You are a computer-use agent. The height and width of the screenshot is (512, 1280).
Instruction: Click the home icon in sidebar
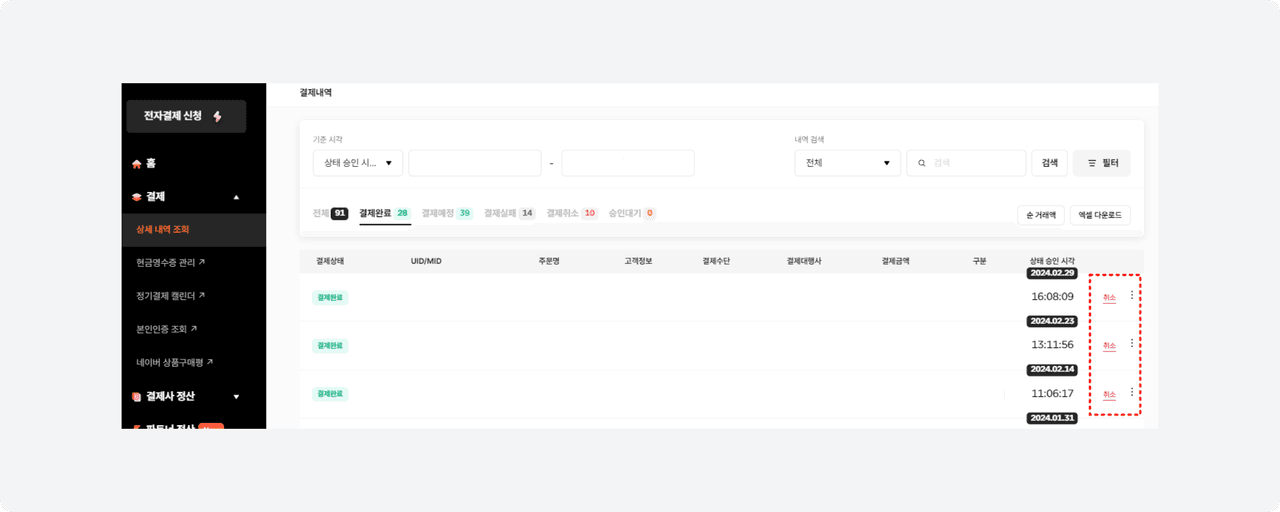[137, 163]
